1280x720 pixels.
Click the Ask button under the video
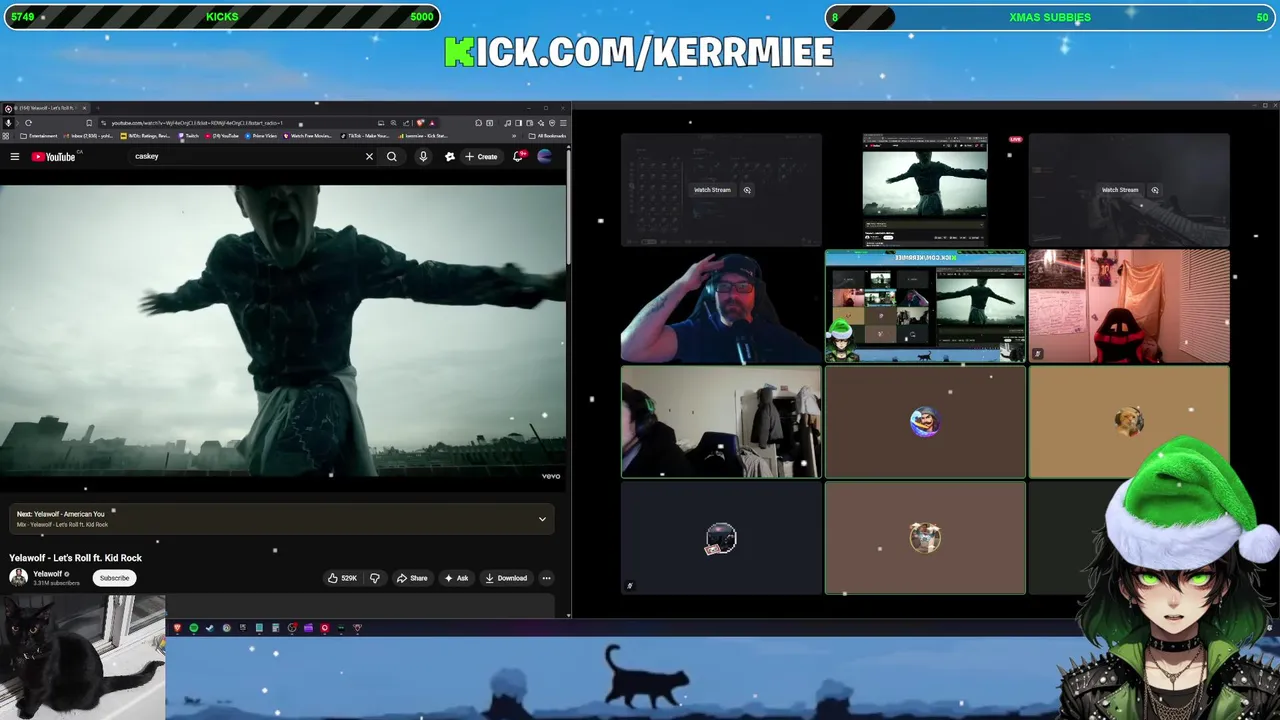click(456, 578)
